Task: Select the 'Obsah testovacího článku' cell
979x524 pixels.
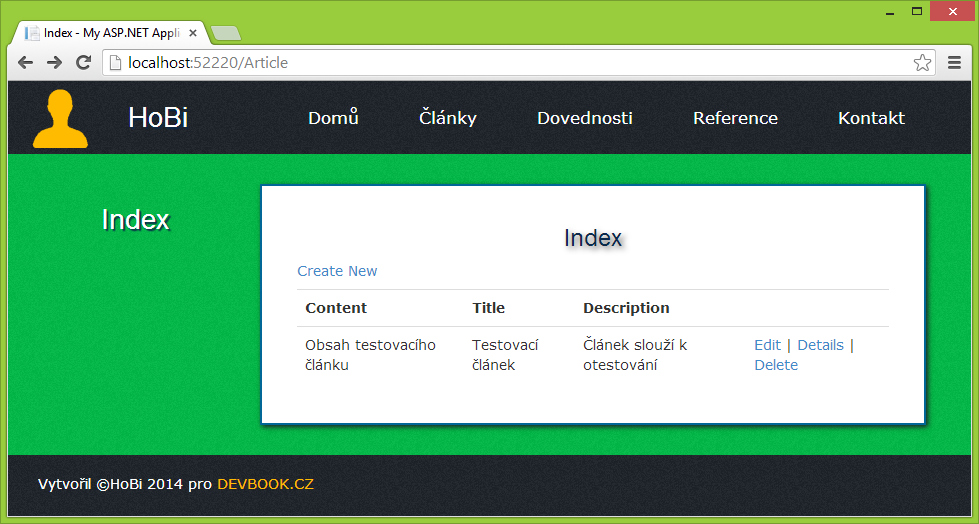Action: pos(370,355)
